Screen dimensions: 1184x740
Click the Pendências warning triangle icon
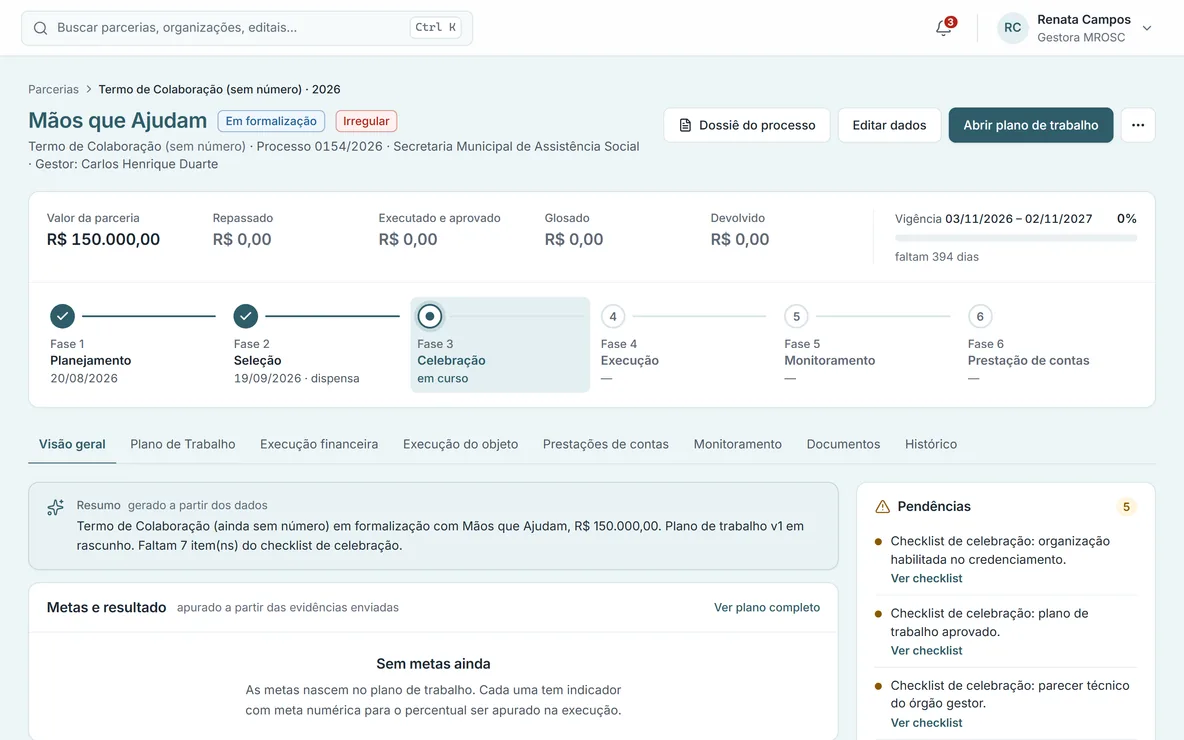coord(882,507)
